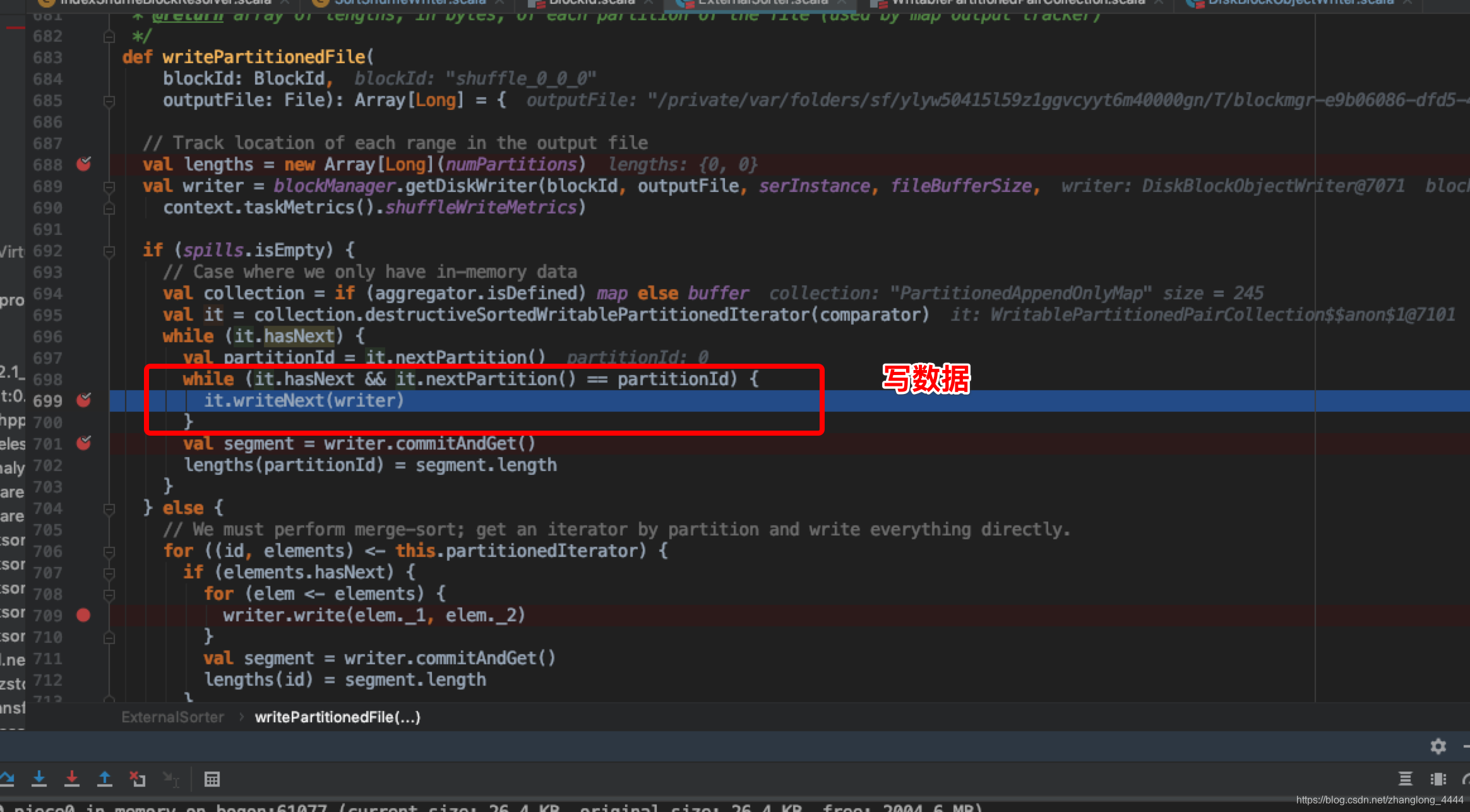Image resolution: width=1470 pixels, height=812 pixels.
Task: Fold the for loop at line 706
Action: 109,551
